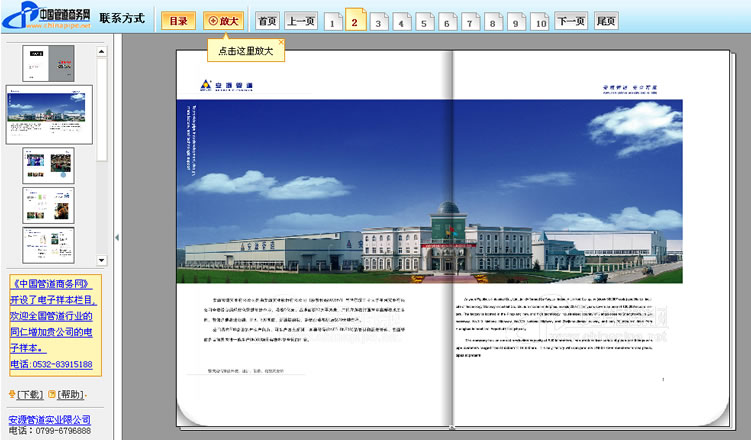This screenshot has width=751, height=440.
Task: Close the 点击这里放大 tooltip
Action: [282, 42]
